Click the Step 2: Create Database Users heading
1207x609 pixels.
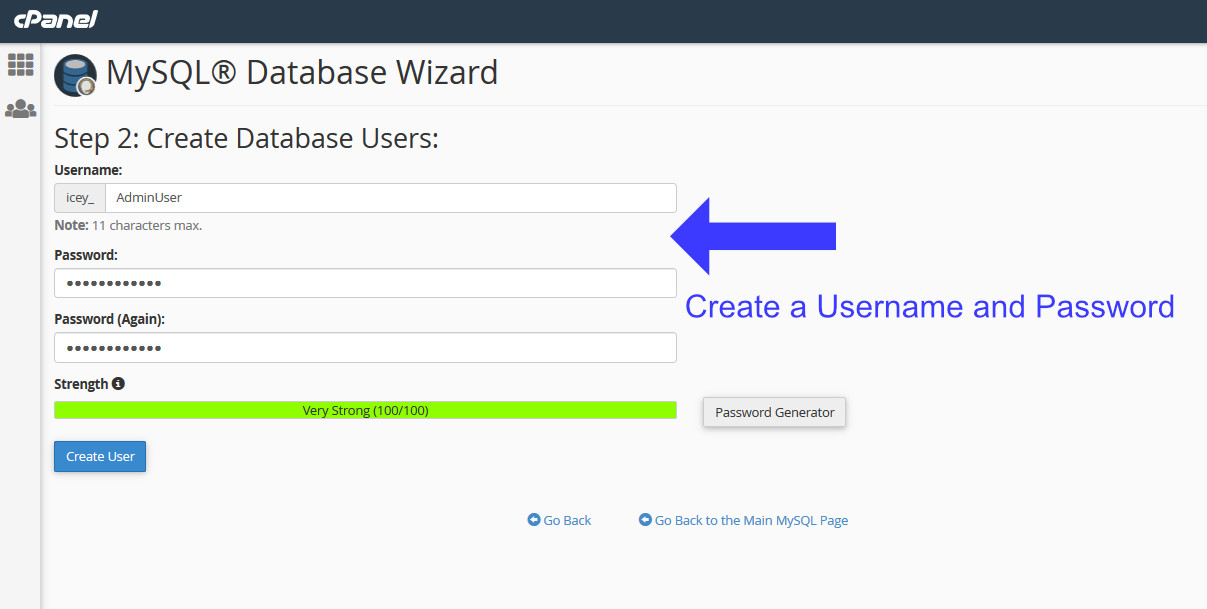[247, 138]
